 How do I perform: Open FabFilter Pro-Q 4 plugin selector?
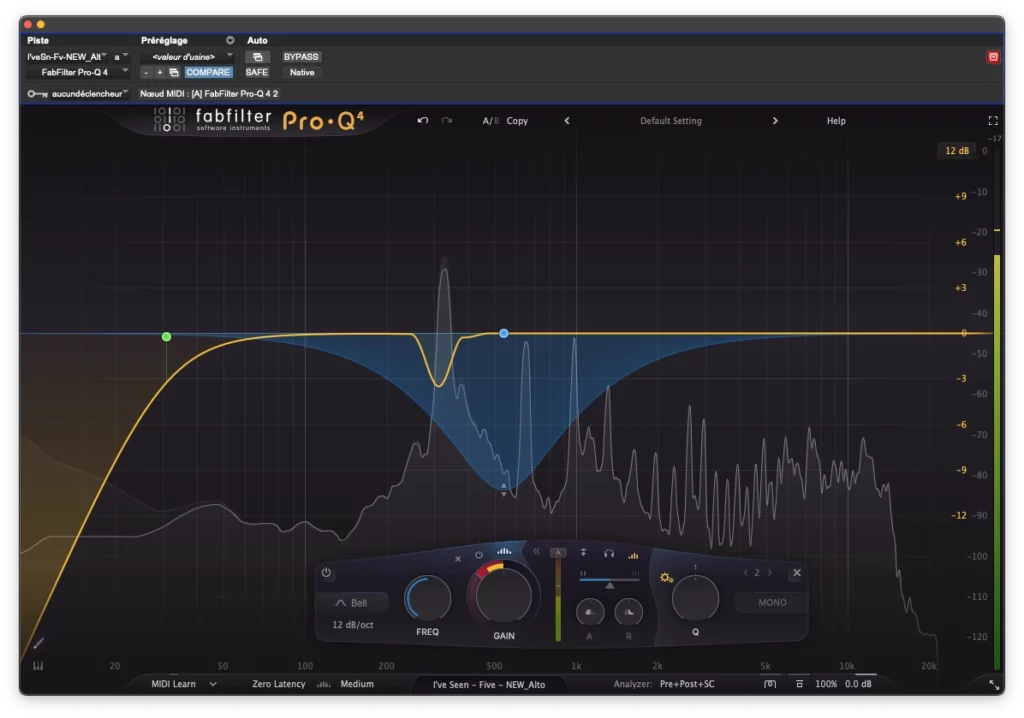[x=77, y=73]
